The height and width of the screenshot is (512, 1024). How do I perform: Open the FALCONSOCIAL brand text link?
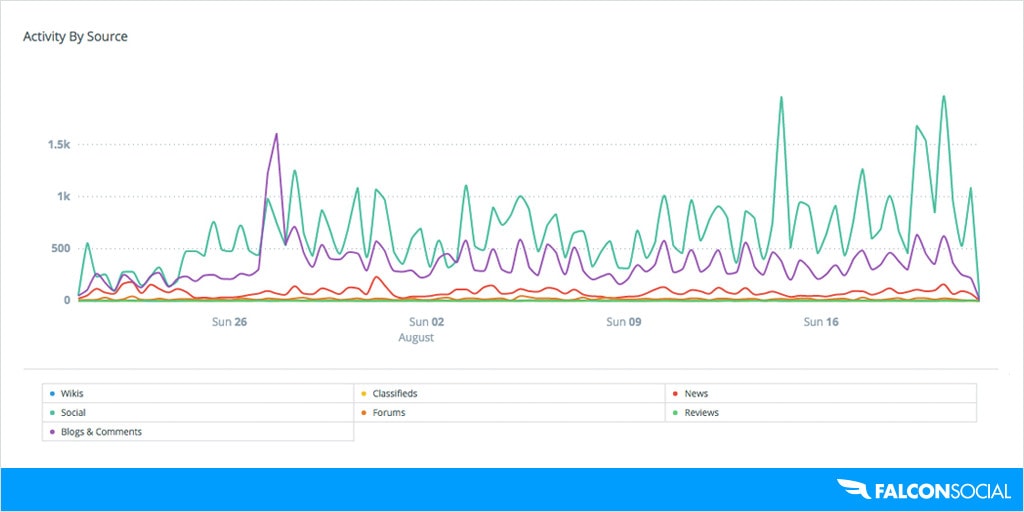pyautogui.click(x=941, y=490)
